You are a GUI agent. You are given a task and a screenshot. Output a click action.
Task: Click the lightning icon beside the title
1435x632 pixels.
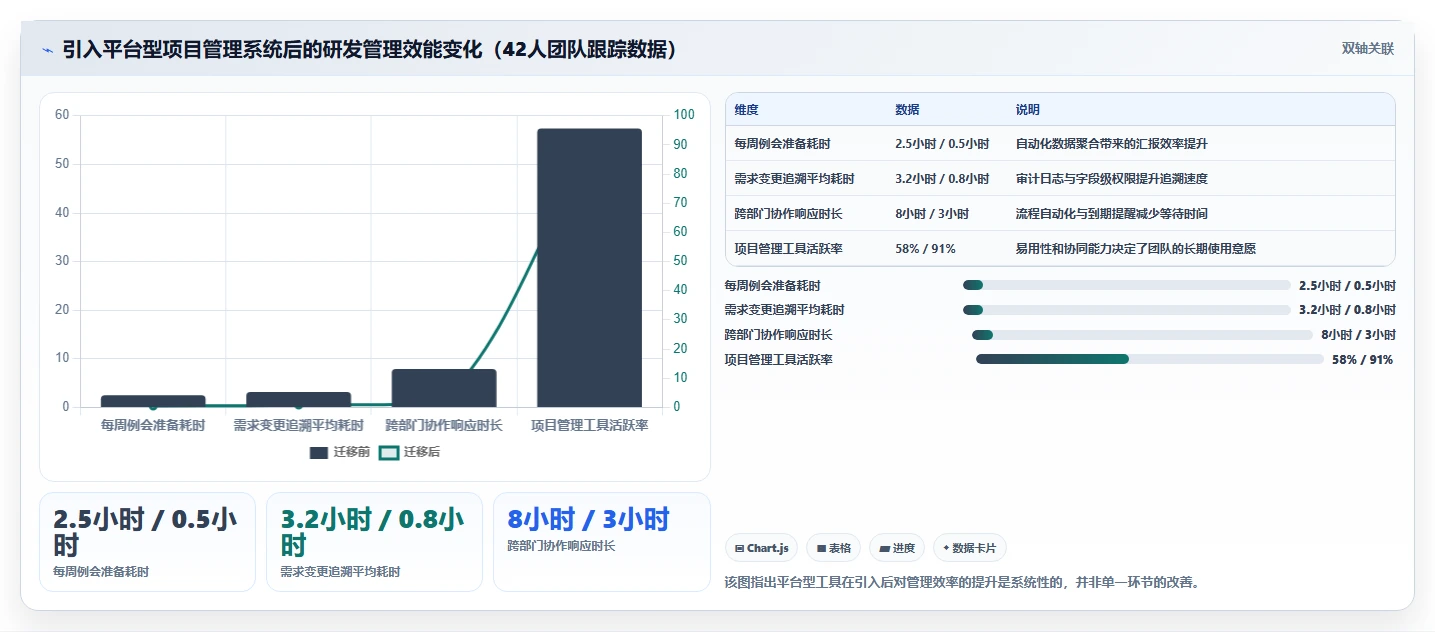[47, 49]
